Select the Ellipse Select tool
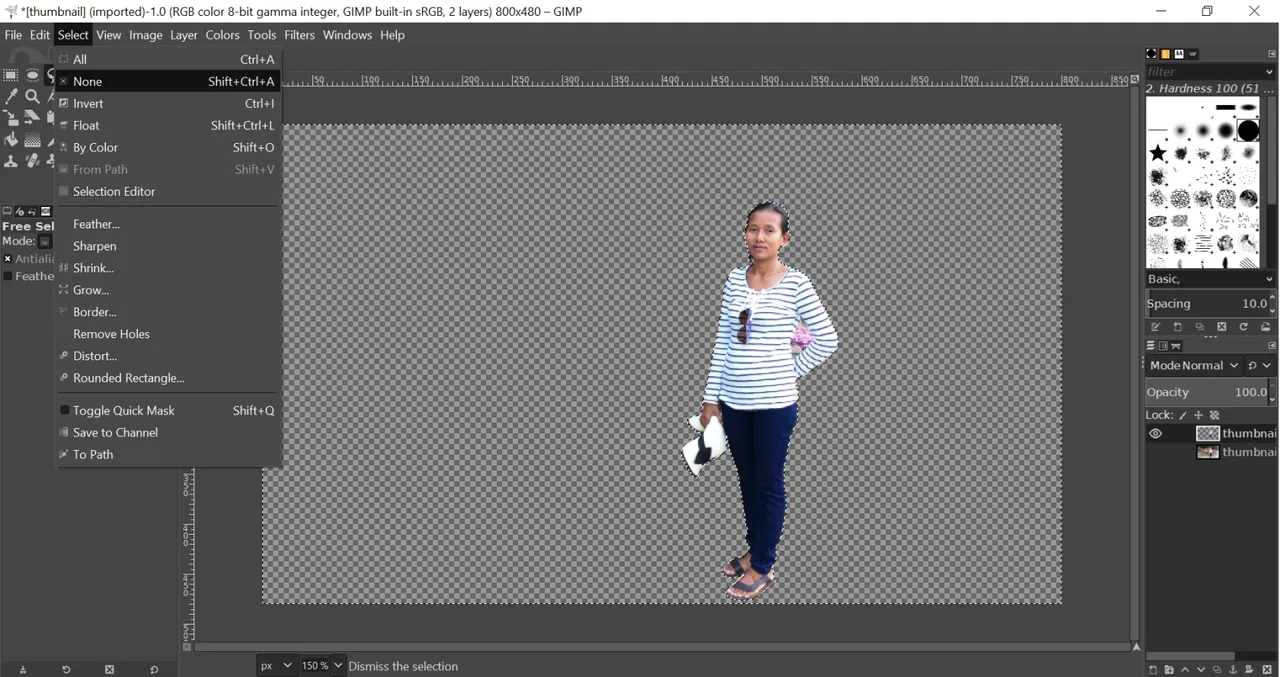The image size is (1280, 677). (32, 75)
